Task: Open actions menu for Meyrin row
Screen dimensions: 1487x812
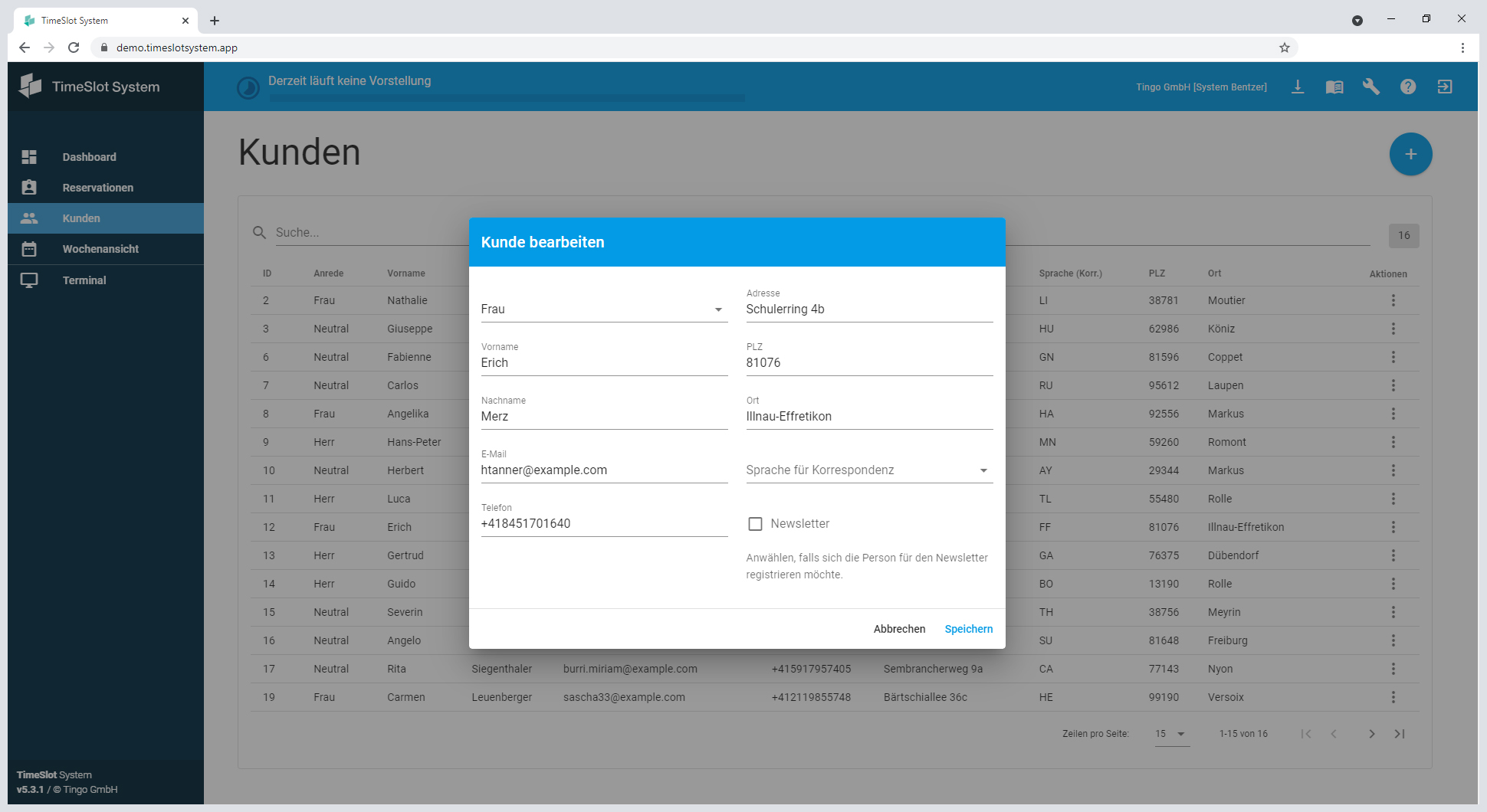Action: tap(1393, 612)
